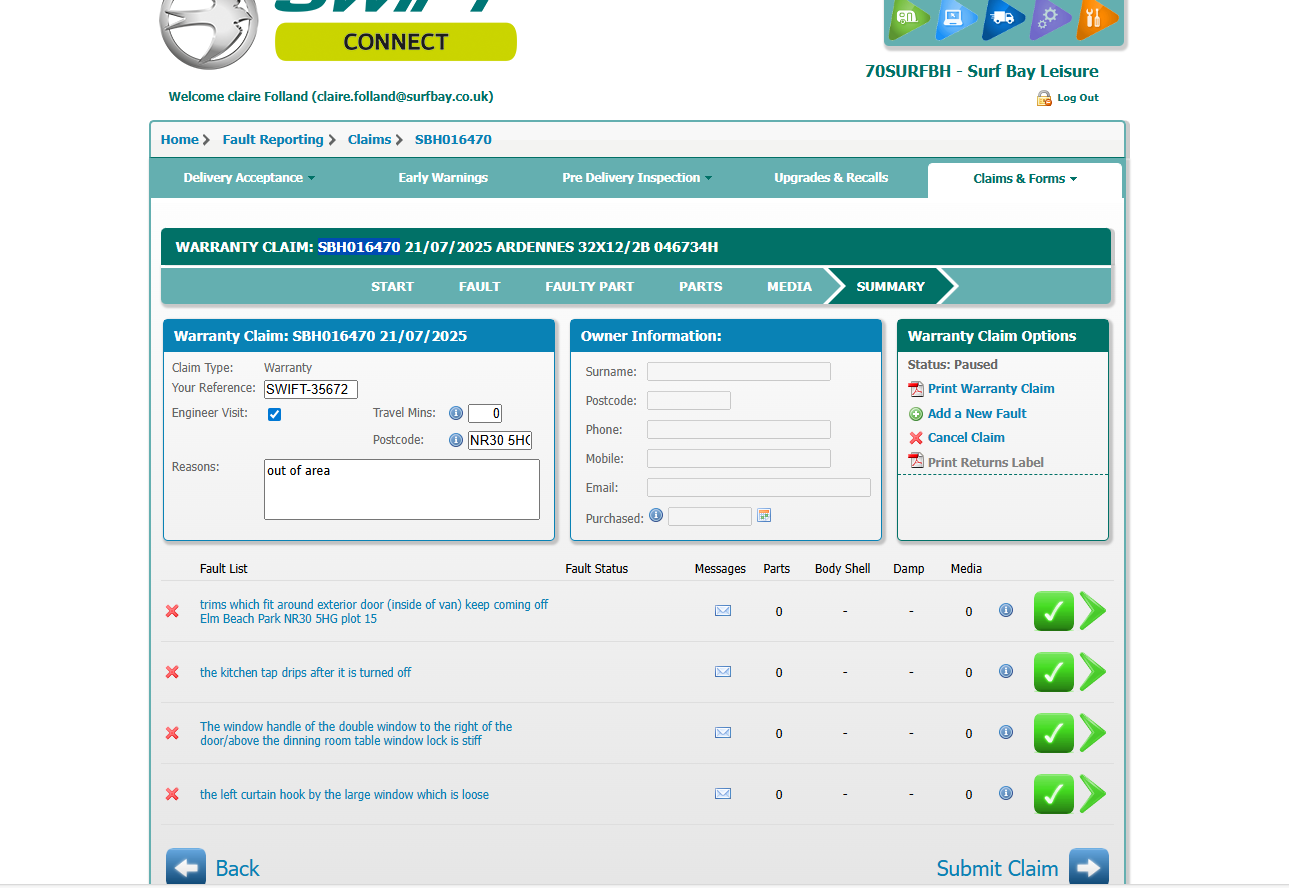The width and height of the screenshot is (1289, 888).
Task: Click Cancel Claim link
Action: pos(966,437)
